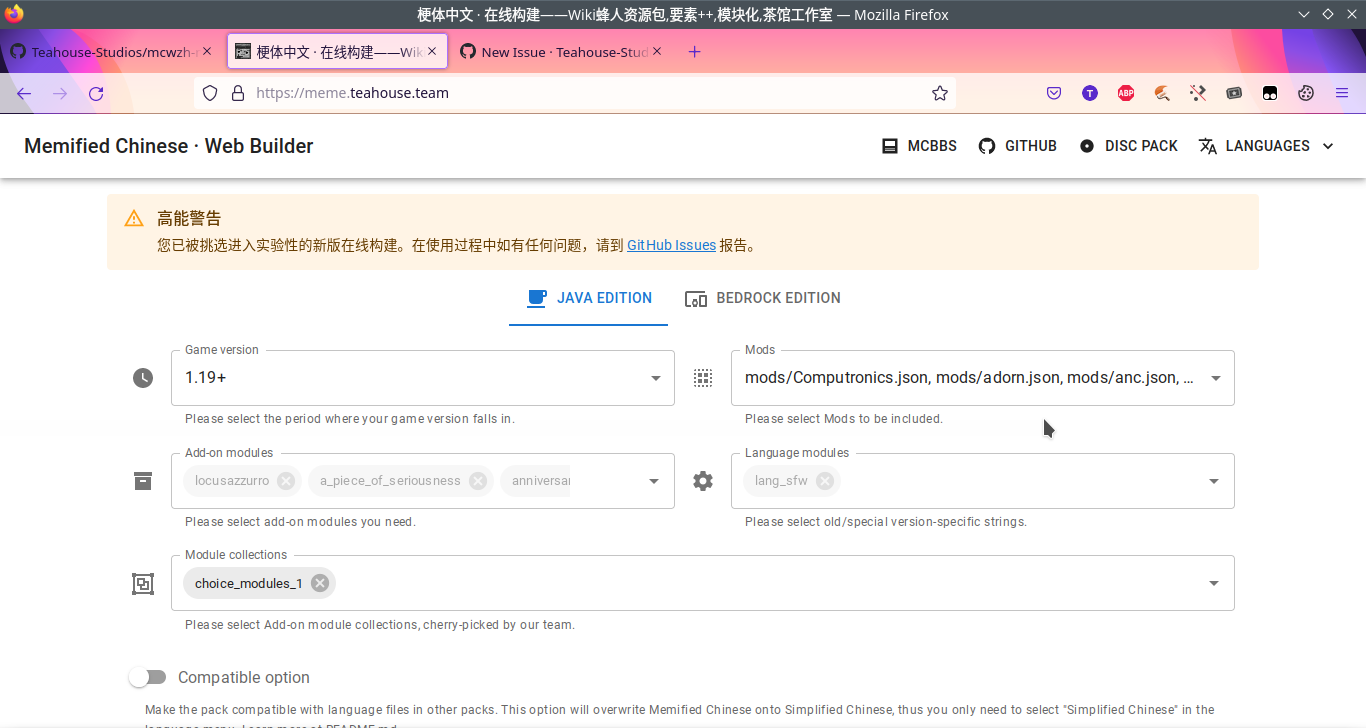Click the gear icon beside Language modules

point(703,480)
